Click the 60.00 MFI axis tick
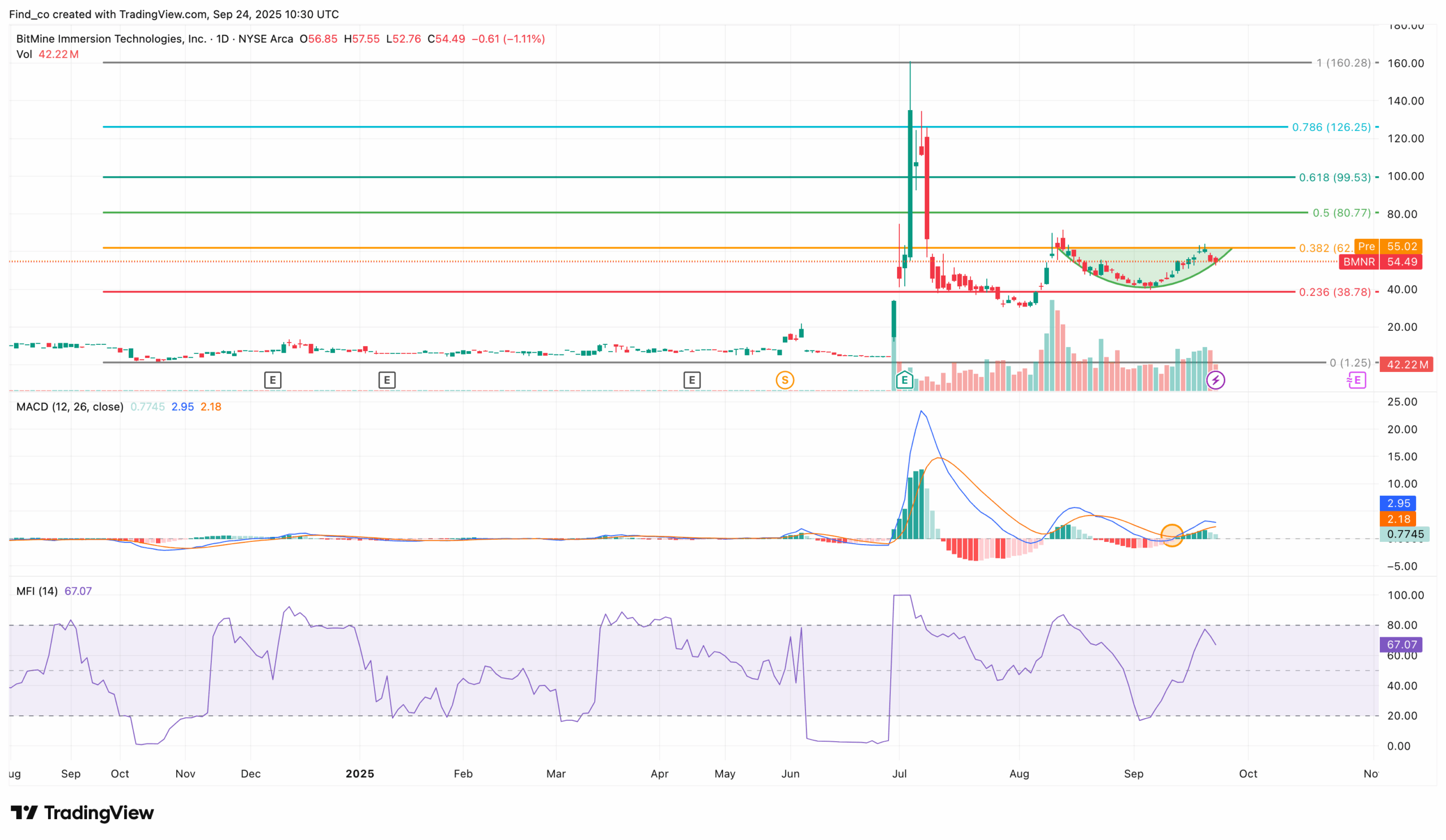The image size is (1446, 840). click(x=1402, y=655)
